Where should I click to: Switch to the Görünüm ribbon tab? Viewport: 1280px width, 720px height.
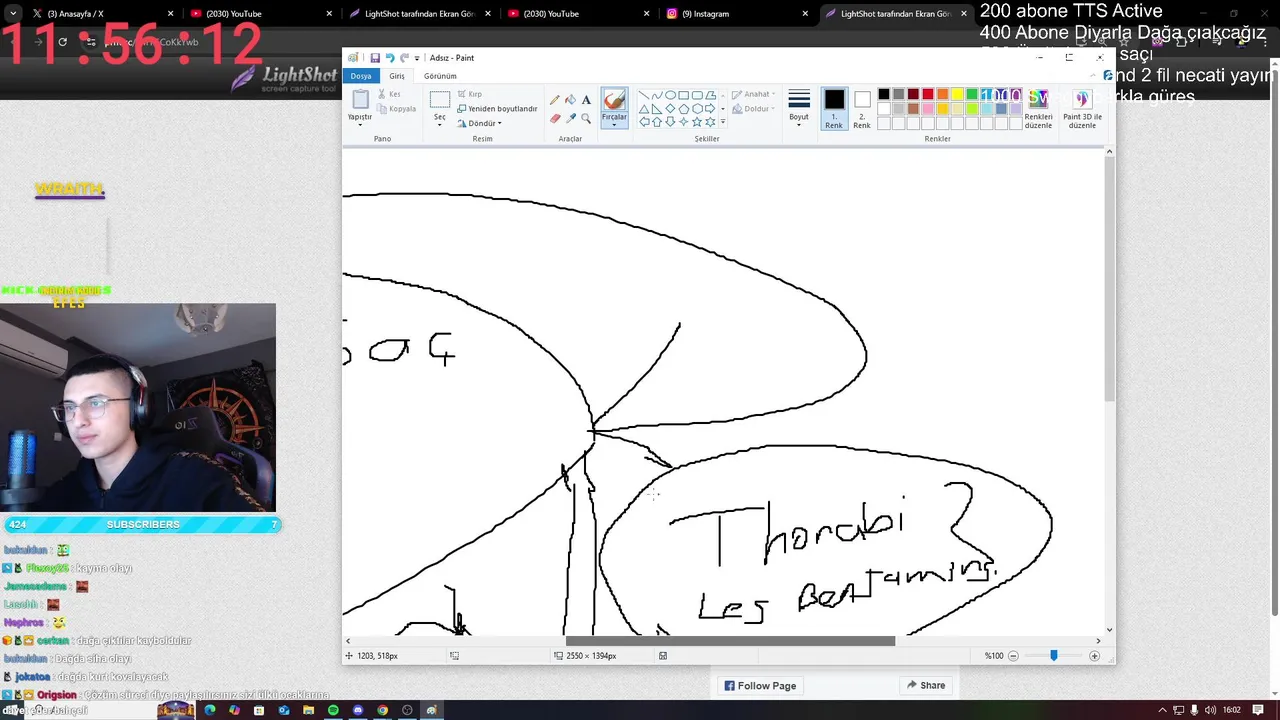[x=440, y=76]
